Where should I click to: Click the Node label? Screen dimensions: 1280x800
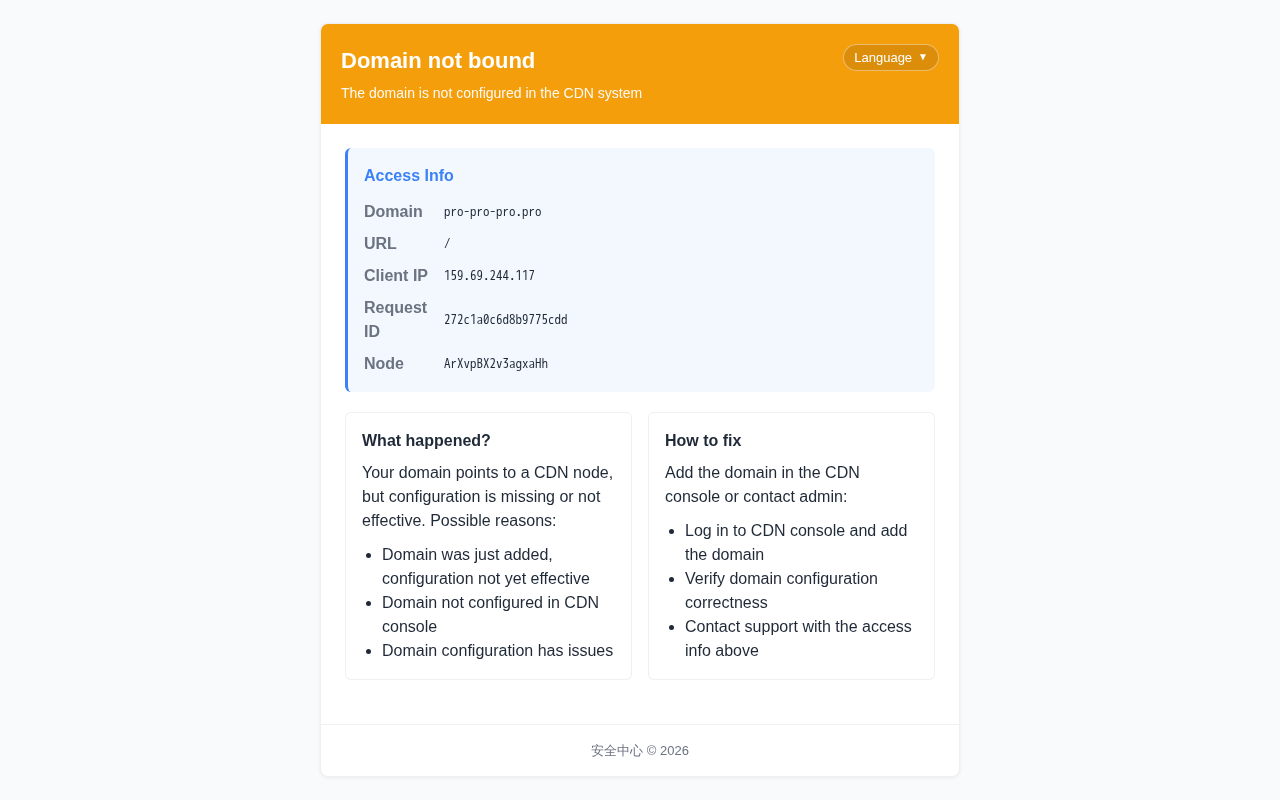(x=384, y=364)
